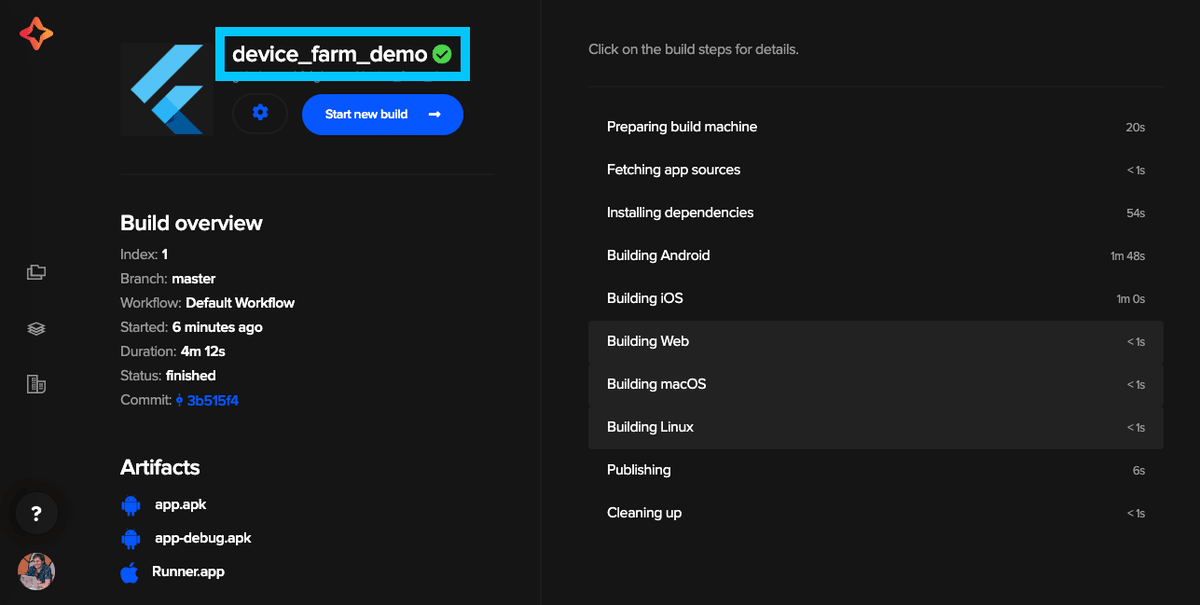
Task: Open the Builds panel from the sidebar
Action: [x=36, y=328]
